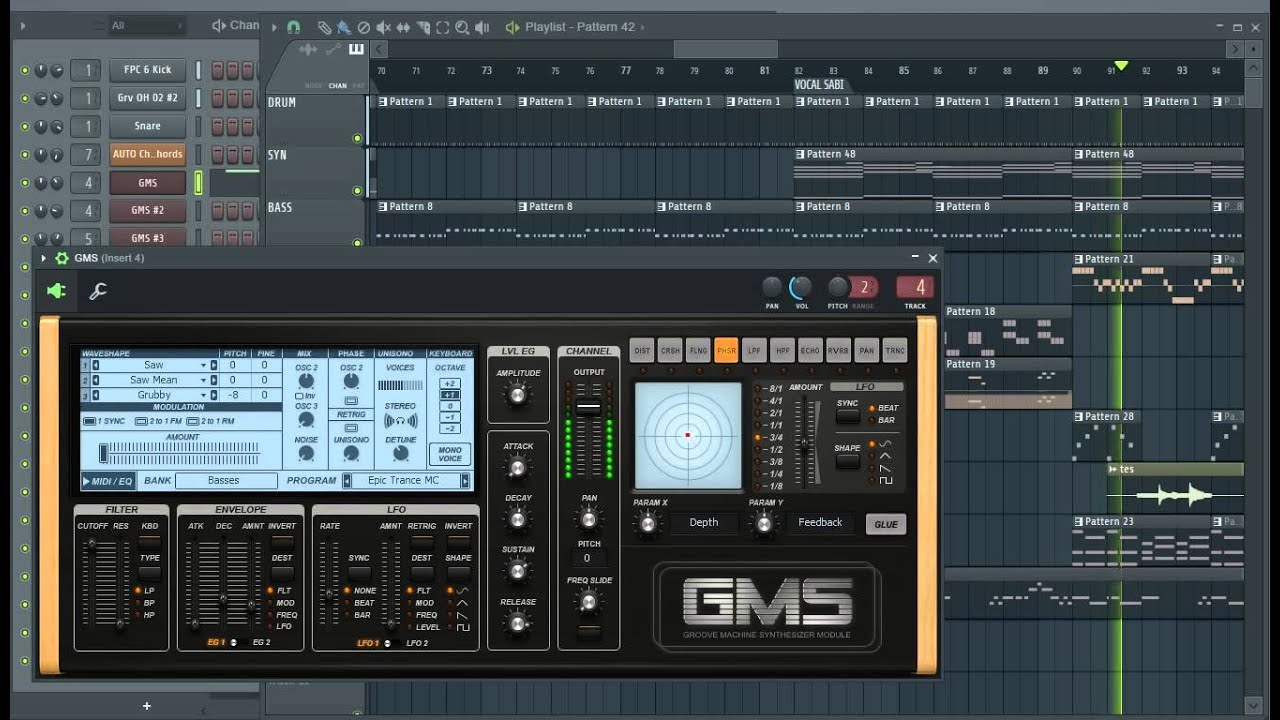Select the Slice tool in Playlist toolbar

[424, 27]
